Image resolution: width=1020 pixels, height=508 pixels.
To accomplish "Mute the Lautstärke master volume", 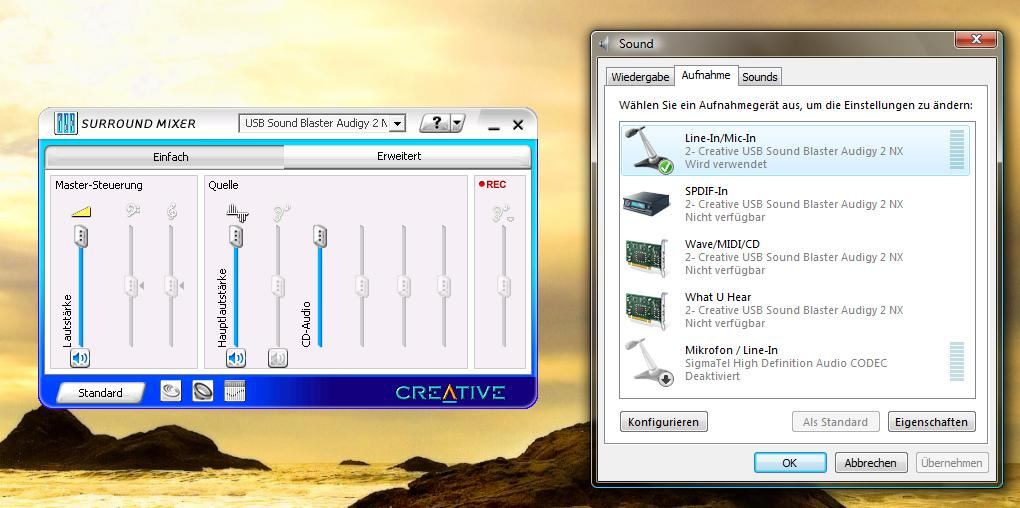I will [x=80, y=358].
